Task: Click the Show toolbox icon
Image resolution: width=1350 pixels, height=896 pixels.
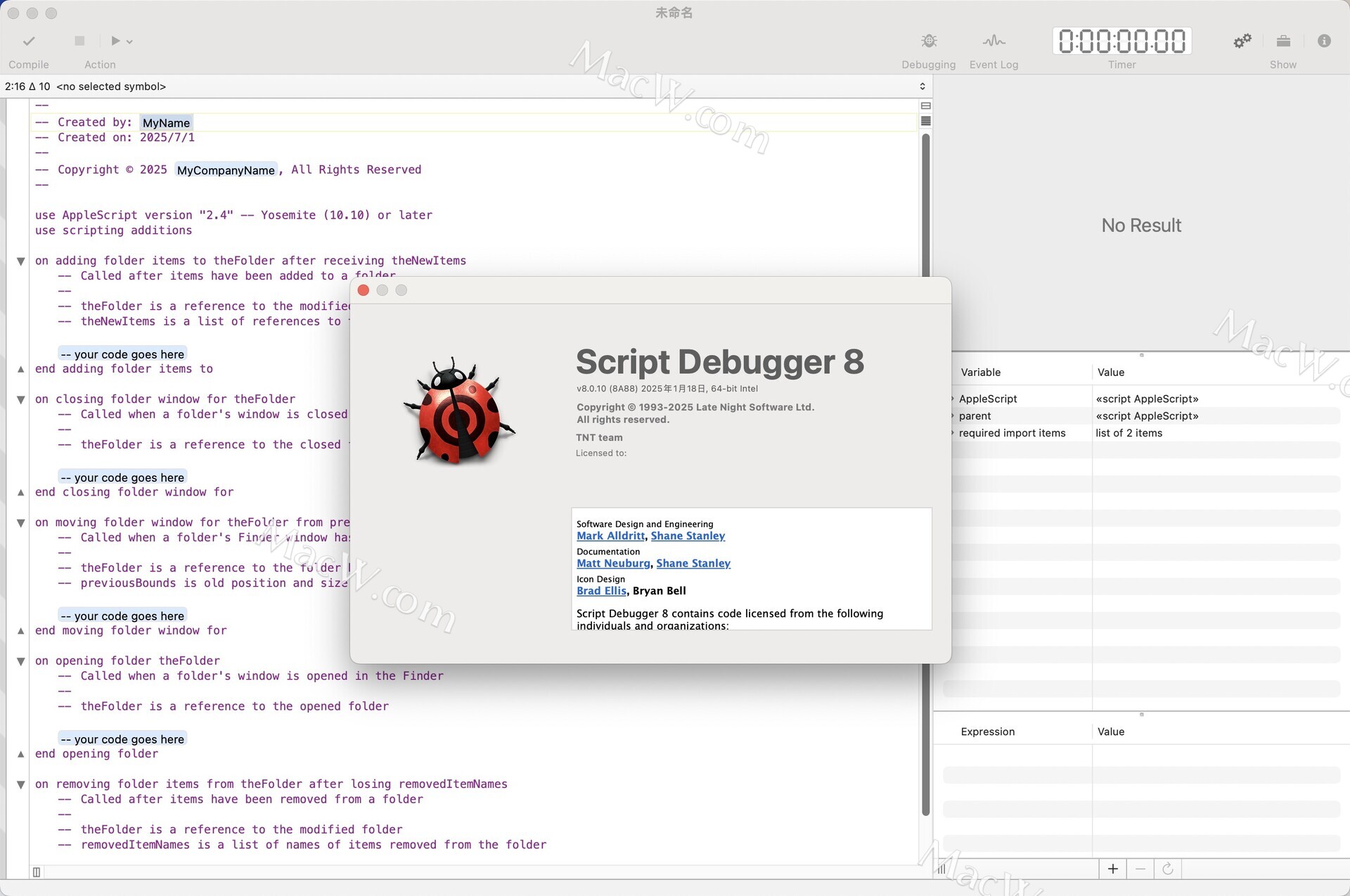Action: tap(1283, 41)
